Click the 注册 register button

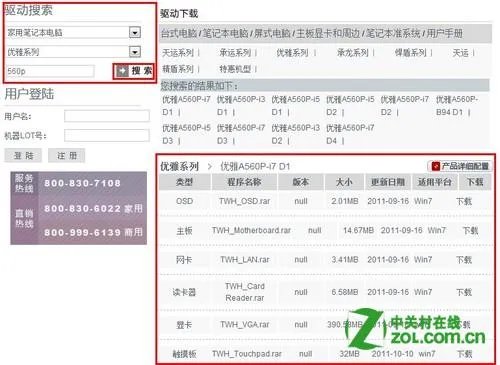[67, 155]
